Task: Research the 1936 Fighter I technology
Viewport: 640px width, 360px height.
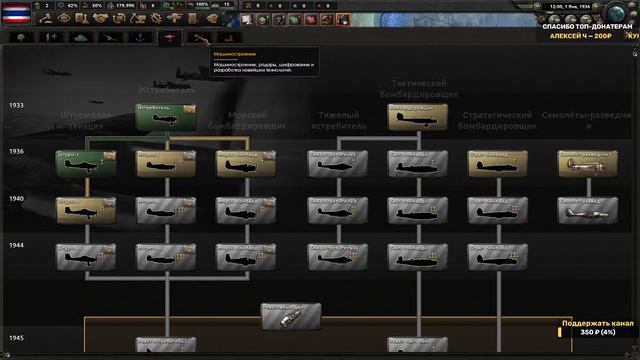Action: pos(166,164)
